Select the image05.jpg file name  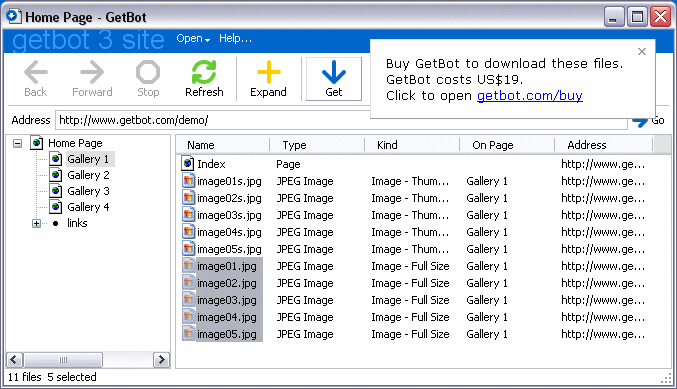[x=227, y=334]
